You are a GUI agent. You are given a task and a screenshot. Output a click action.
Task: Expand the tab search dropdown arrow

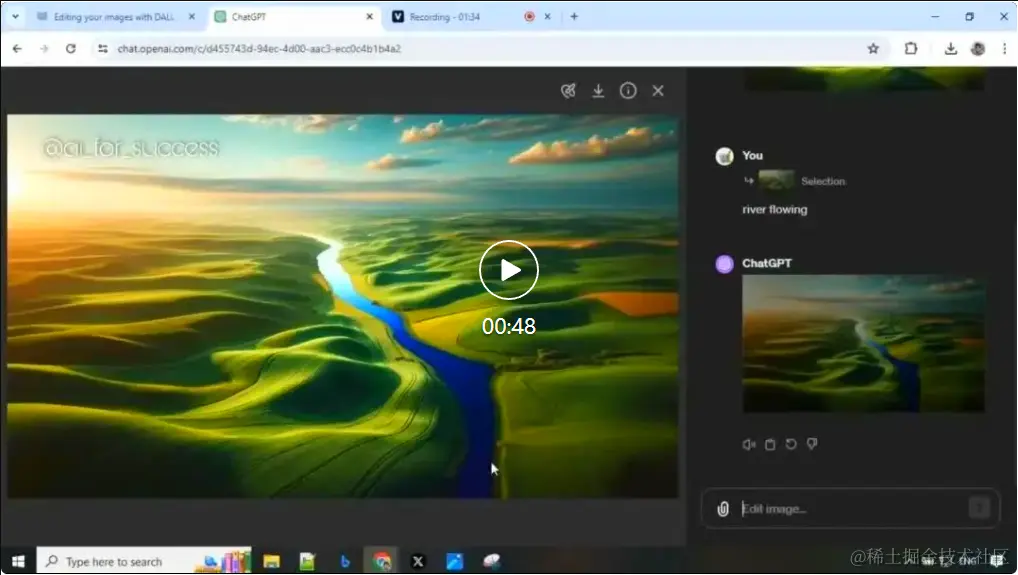[x=15, y=17]
